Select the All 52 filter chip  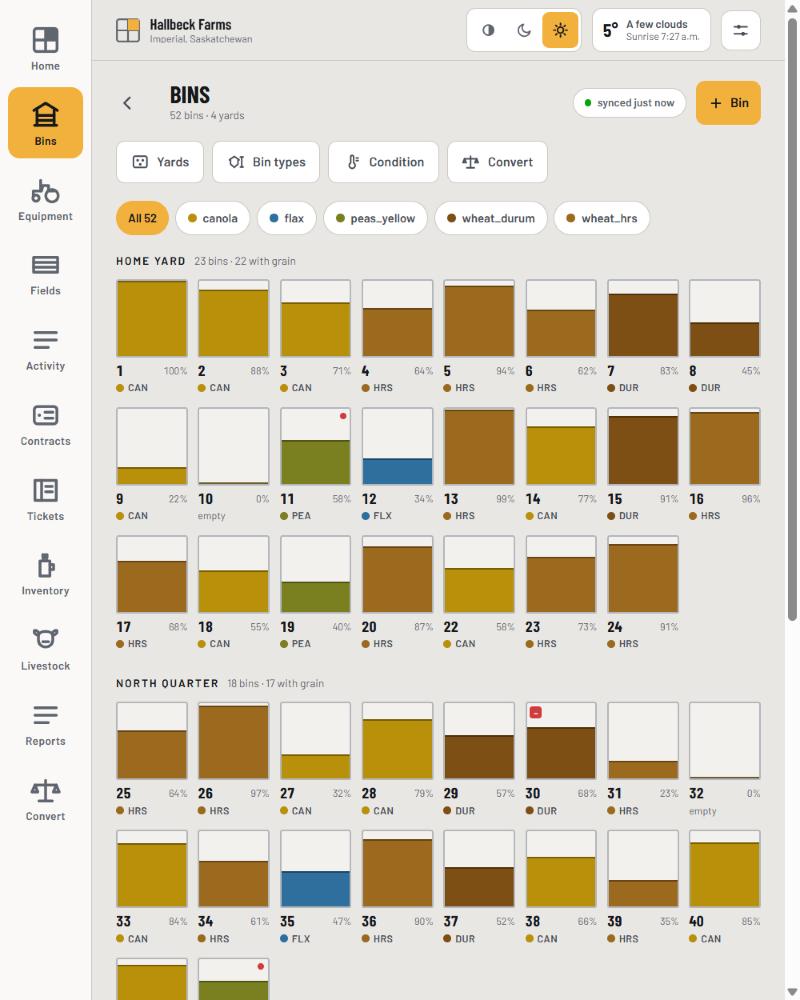click(x=142, y=218)
